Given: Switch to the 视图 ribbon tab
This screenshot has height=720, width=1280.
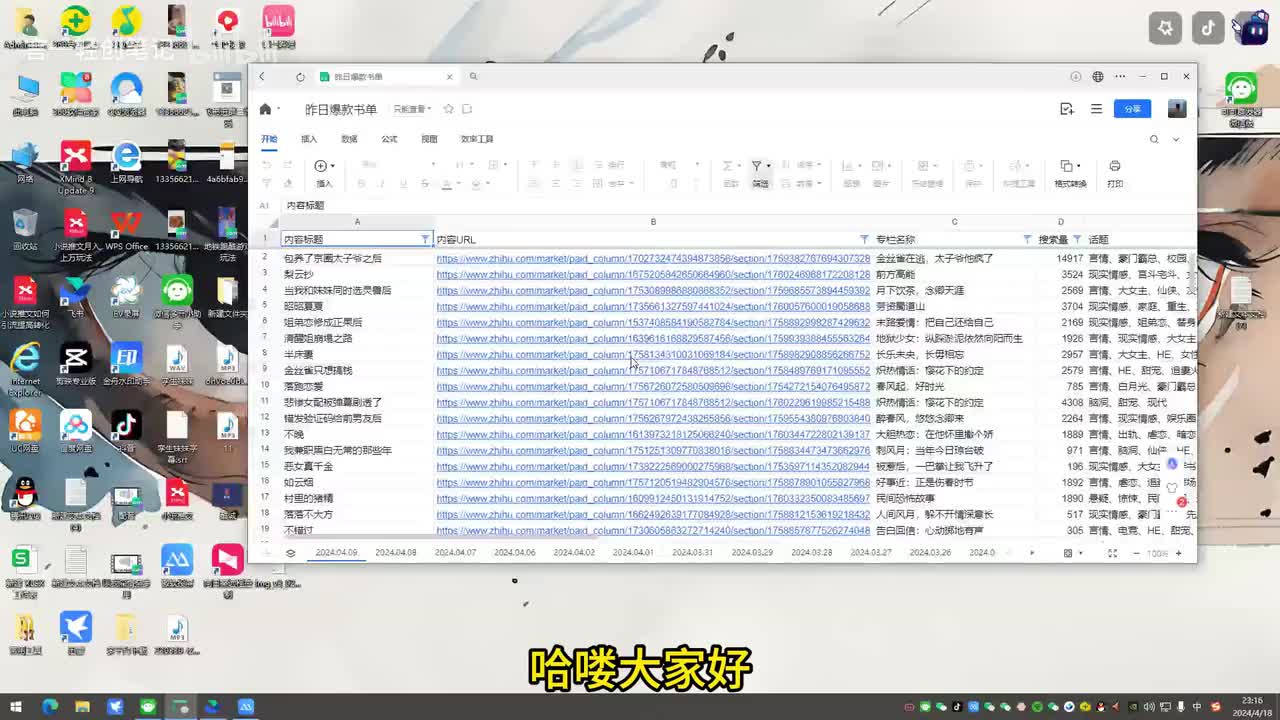Looking at the screenshot, I should (429, 139).
